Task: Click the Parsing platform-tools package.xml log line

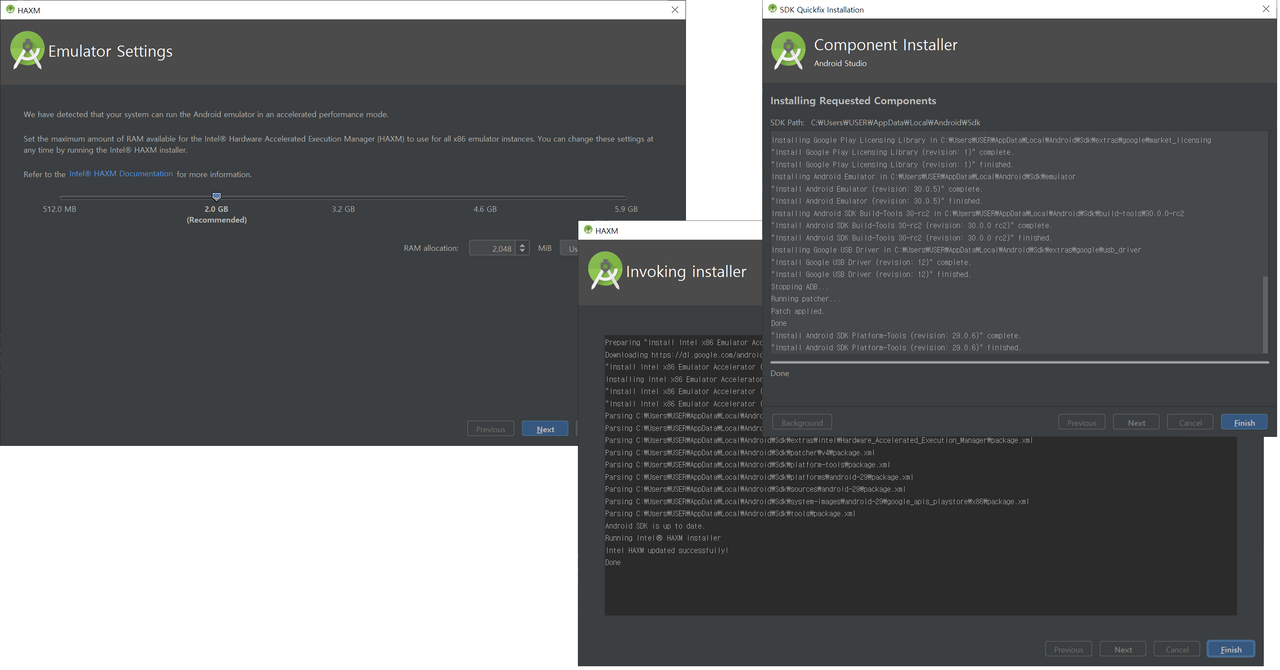Action: pyautogui.click(x=747, y=465)
